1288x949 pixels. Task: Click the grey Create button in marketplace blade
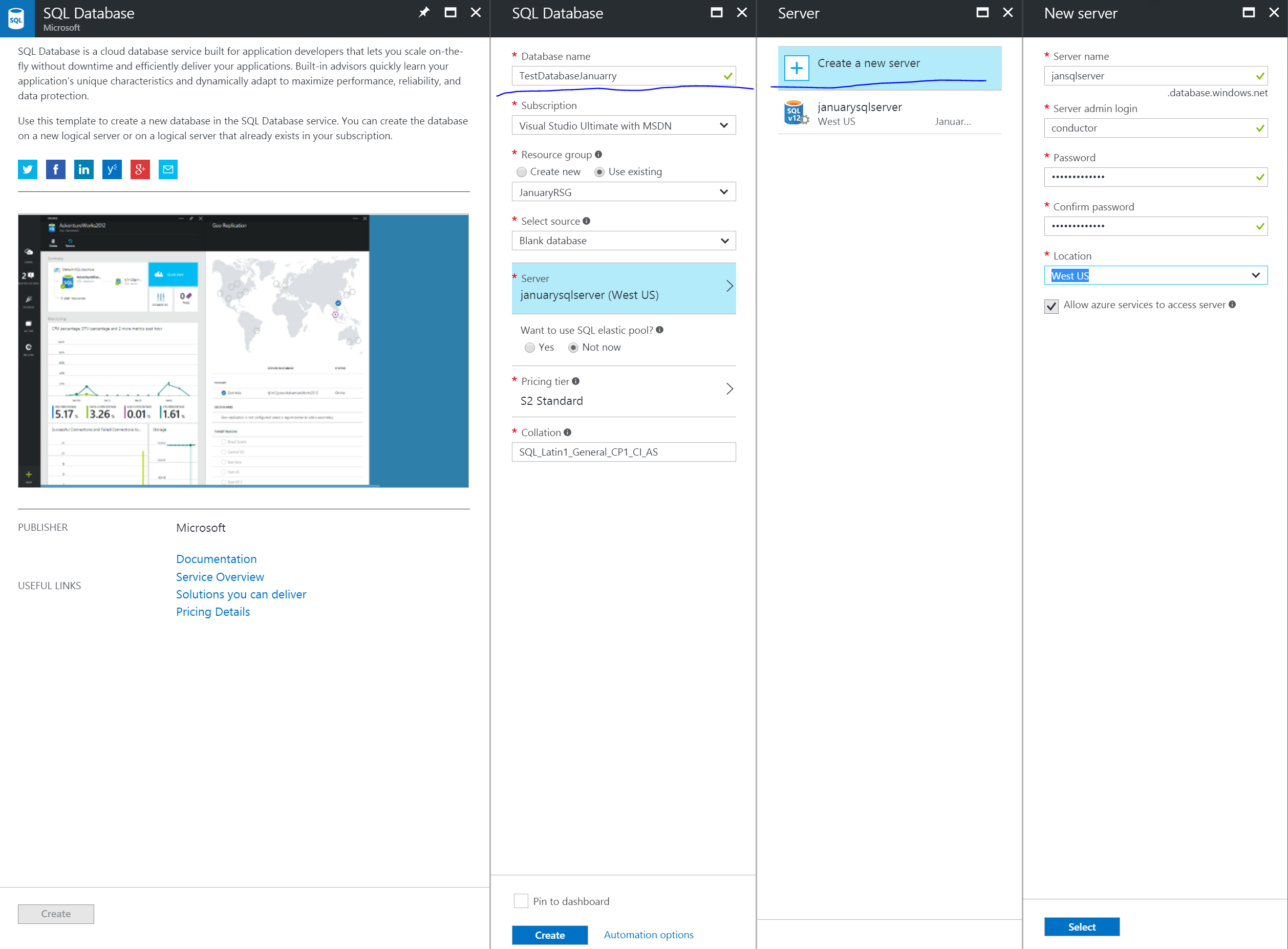pyautogui.click(x=56, y=913)
